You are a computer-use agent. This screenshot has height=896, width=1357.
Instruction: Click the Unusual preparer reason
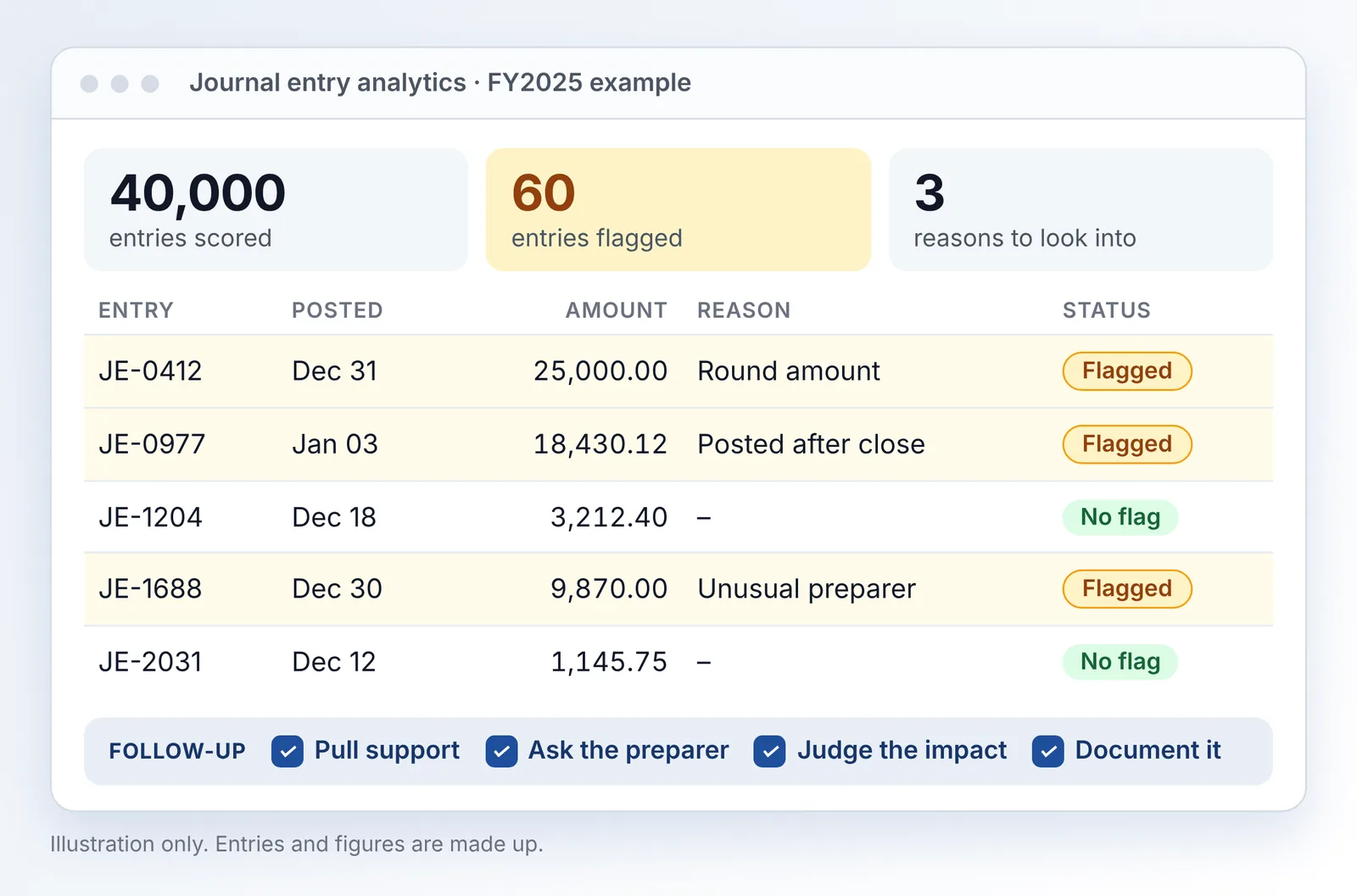point(807,589)
